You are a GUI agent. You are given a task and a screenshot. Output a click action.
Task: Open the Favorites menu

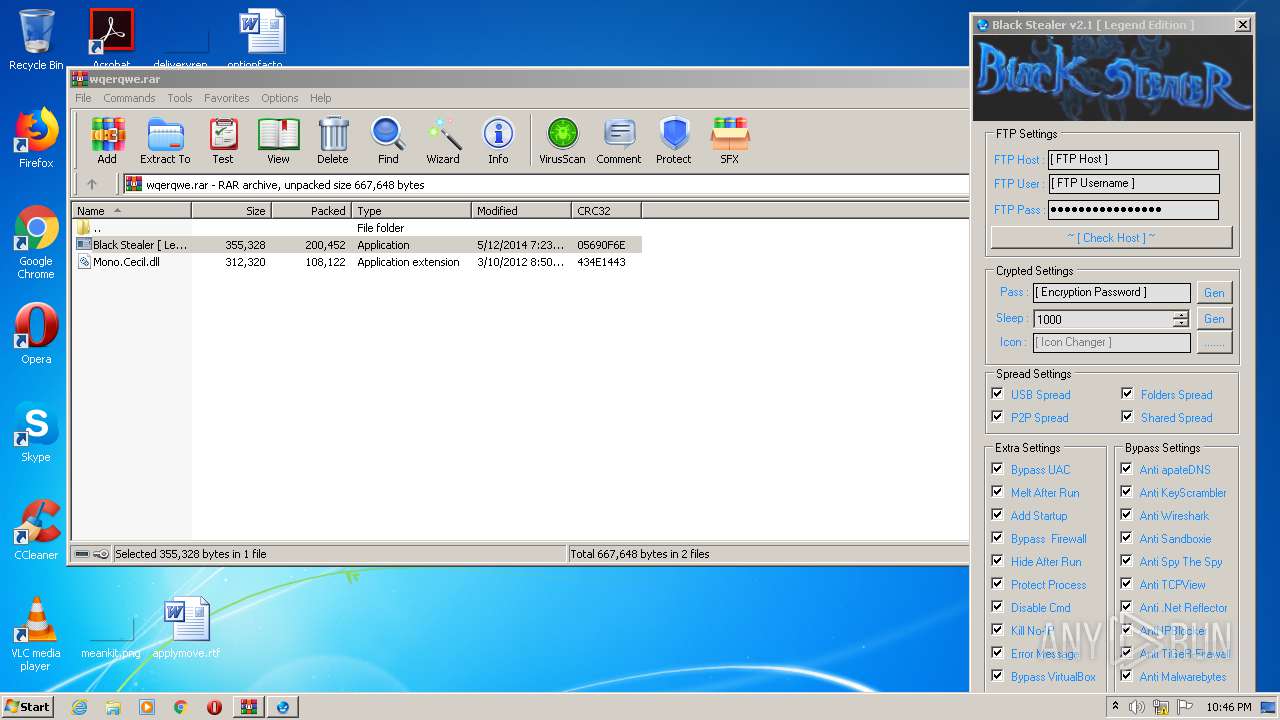pos(227,98)
